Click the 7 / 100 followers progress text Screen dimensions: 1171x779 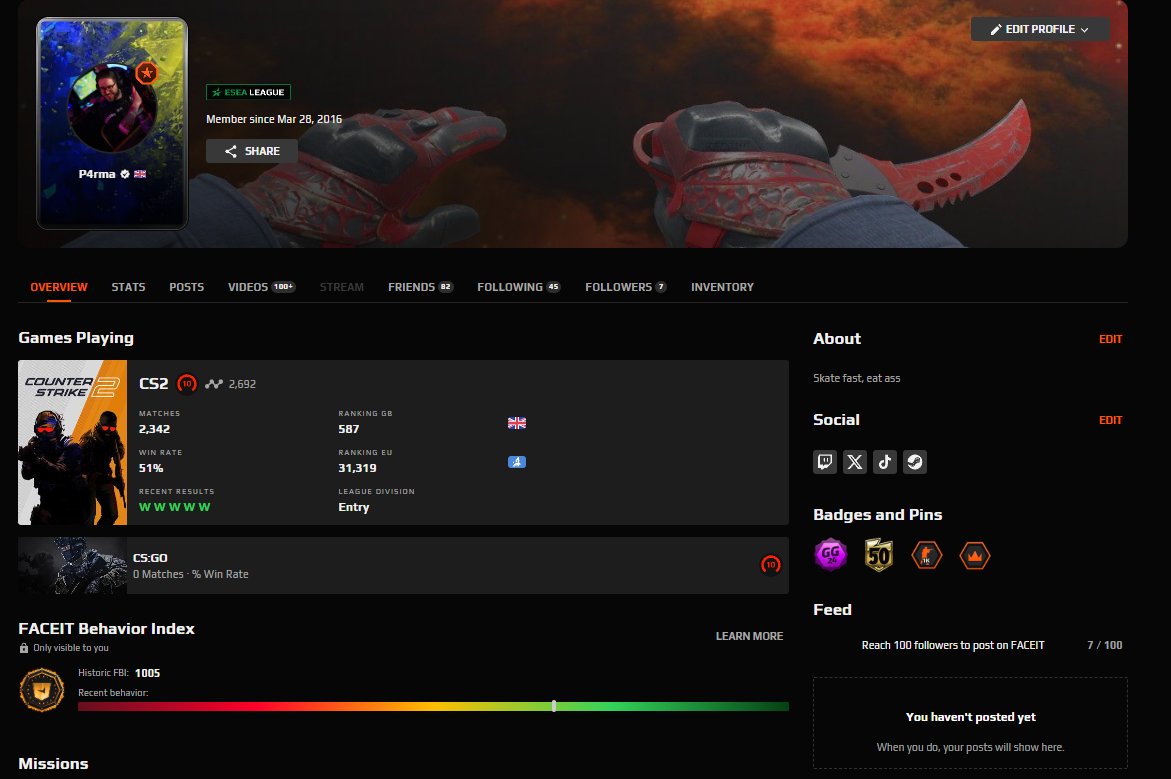(x=1105, y=645)
